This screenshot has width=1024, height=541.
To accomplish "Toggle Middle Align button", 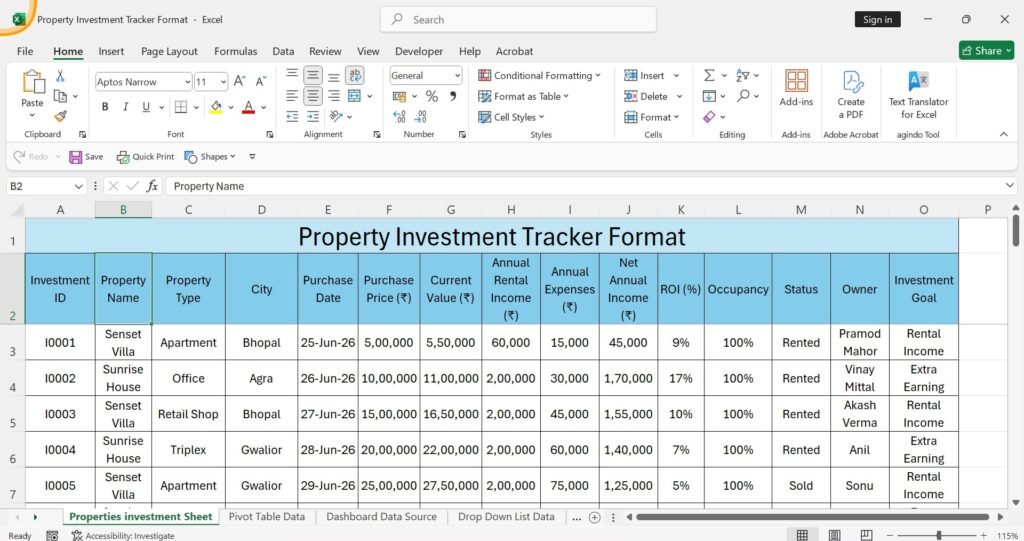I will 313,75.
